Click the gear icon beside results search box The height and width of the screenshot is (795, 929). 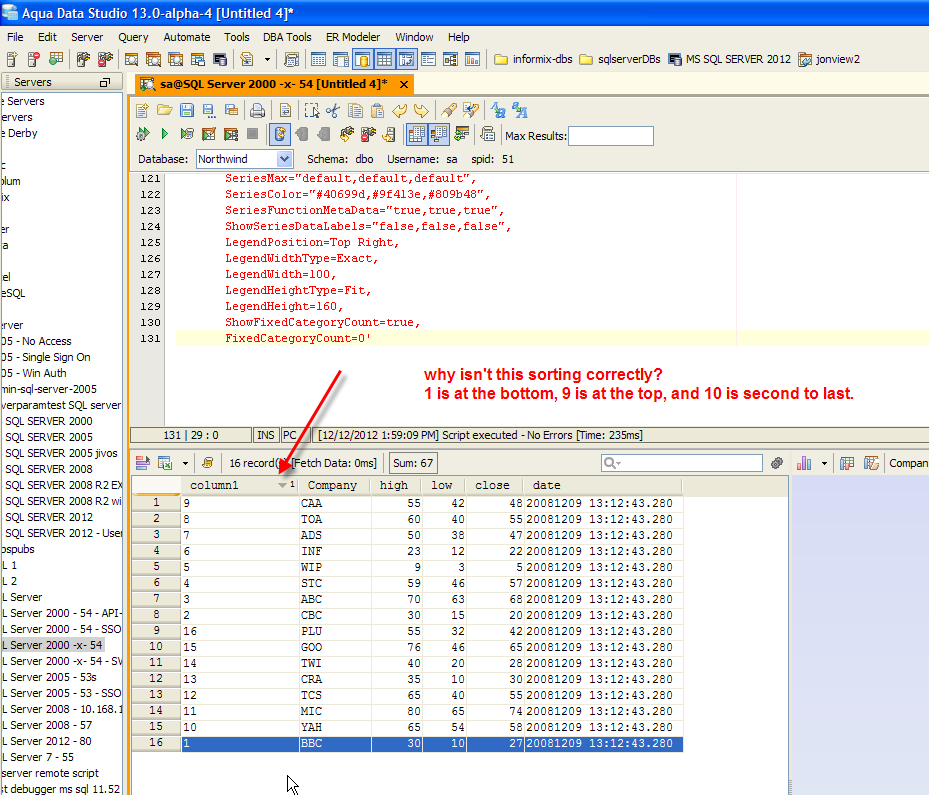[x=777, y=463]
